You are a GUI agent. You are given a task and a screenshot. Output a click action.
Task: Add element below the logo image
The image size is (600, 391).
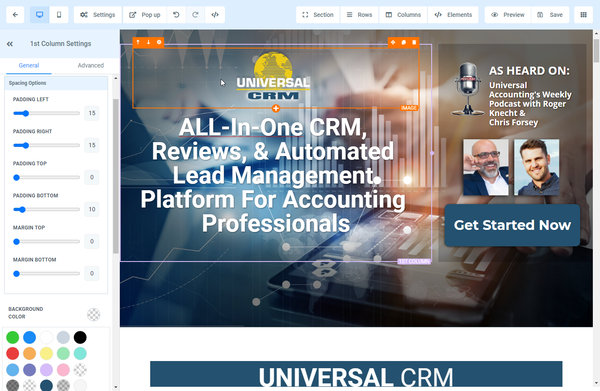coord(276,109)
